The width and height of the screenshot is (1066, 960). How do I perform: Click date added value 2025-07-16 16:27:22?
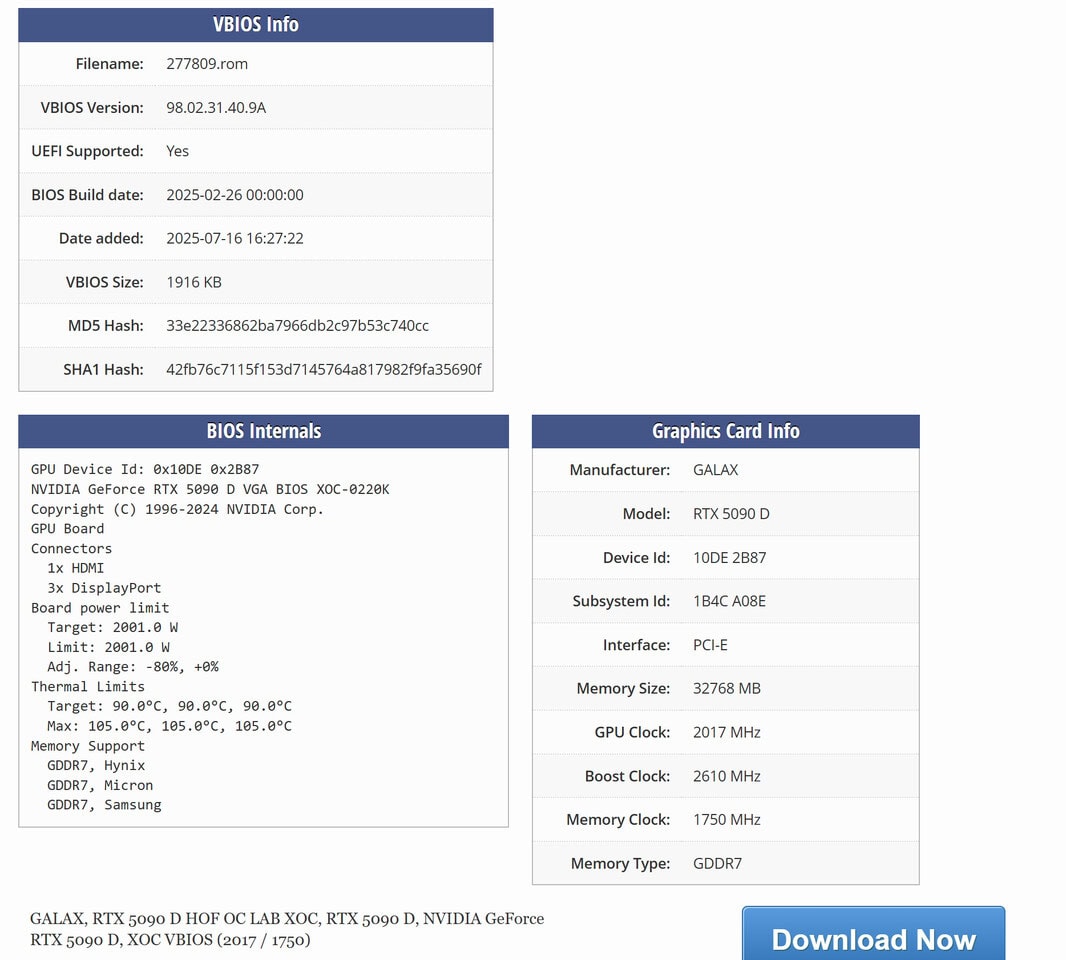[x=235, y=238]
